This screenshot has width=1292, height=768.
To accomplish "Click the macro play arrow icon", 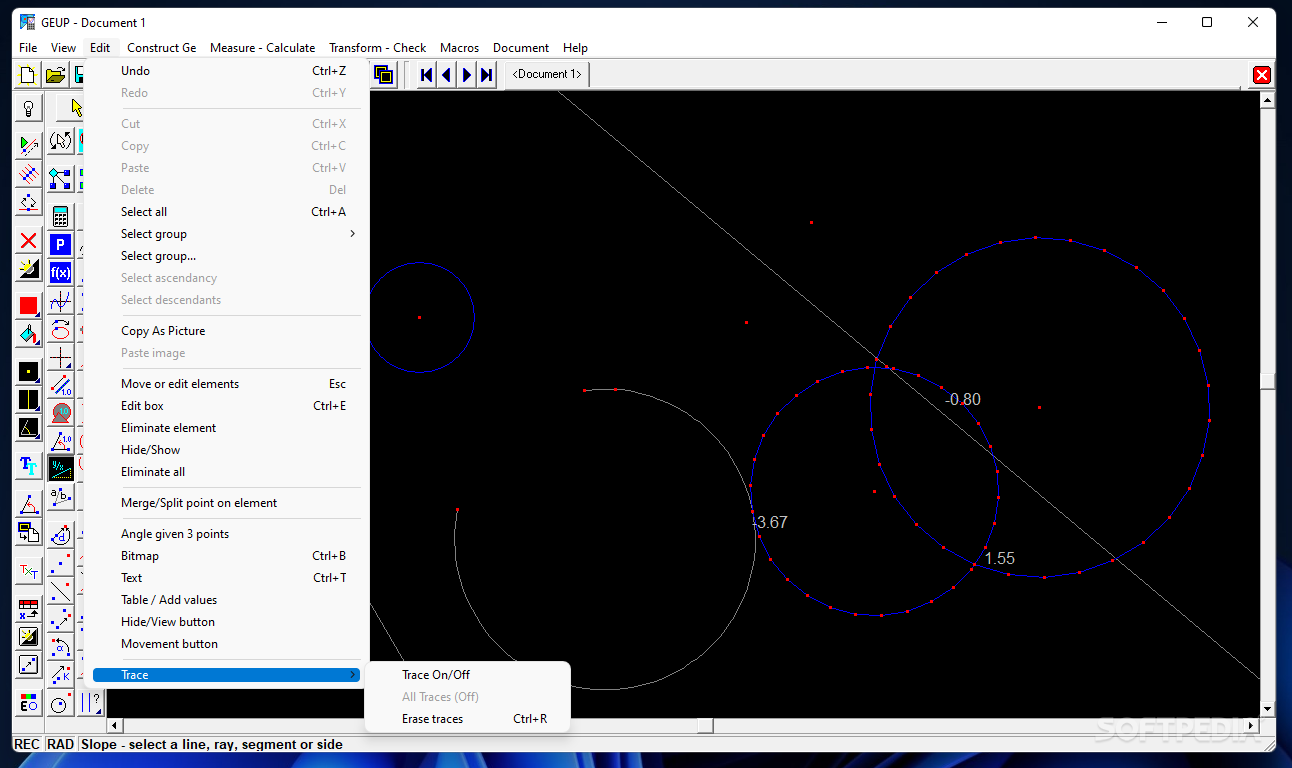I will pyautogui.click(x=28, y=146).
